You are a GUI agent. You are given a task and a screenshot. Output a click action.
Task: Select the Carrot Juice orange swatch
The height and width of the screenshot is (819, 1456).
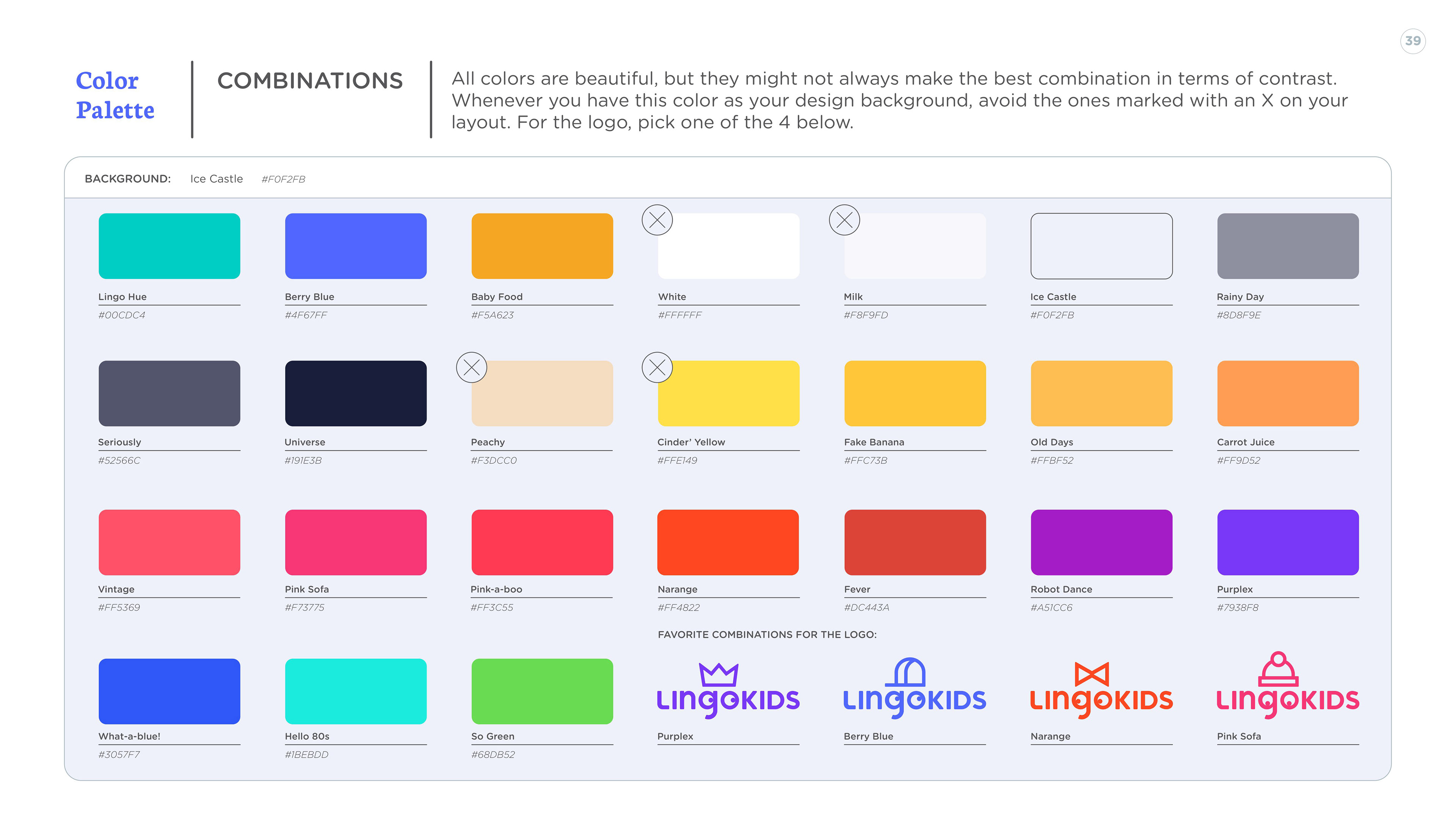point(1288,394)
